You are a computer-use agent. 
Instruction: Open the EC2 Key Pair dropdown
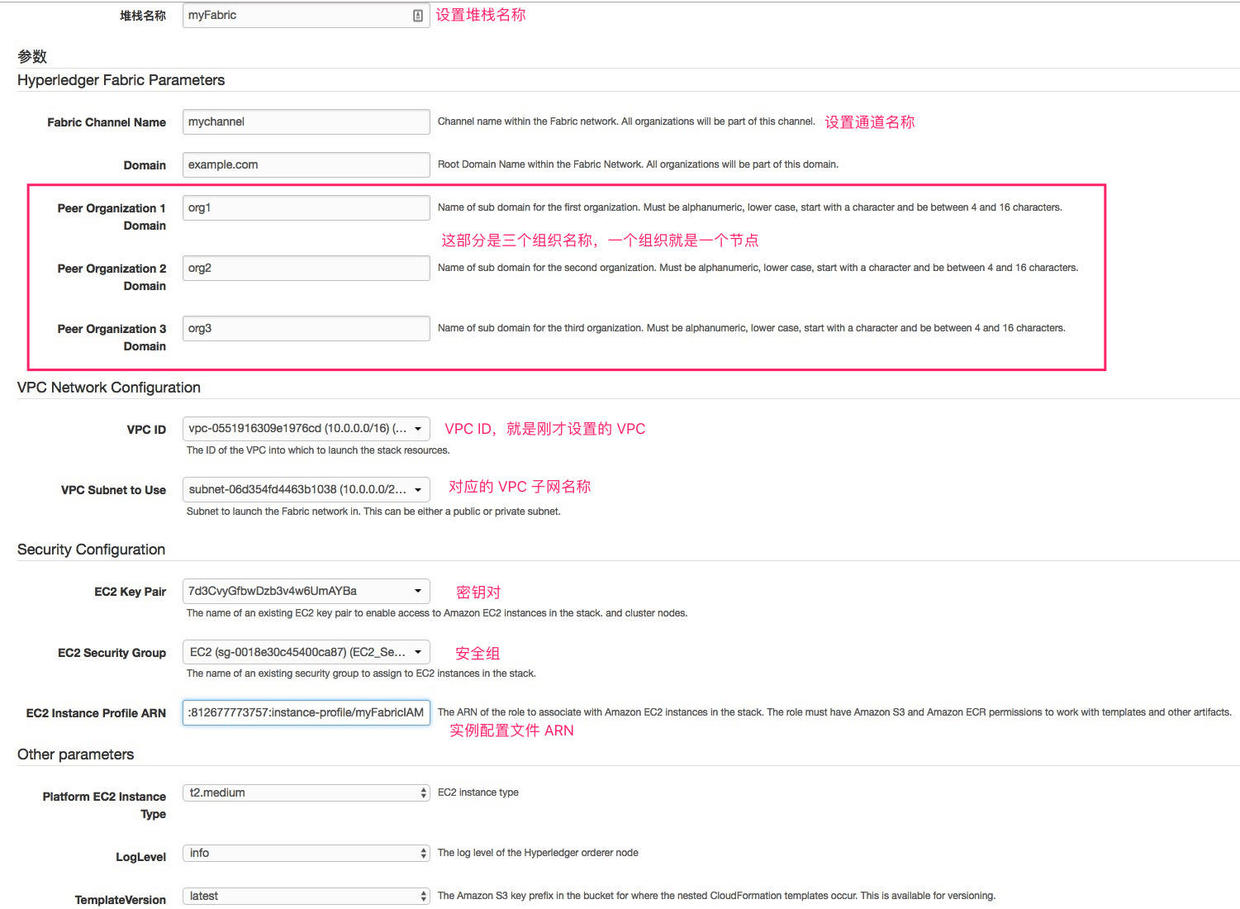tap(306, 591)
